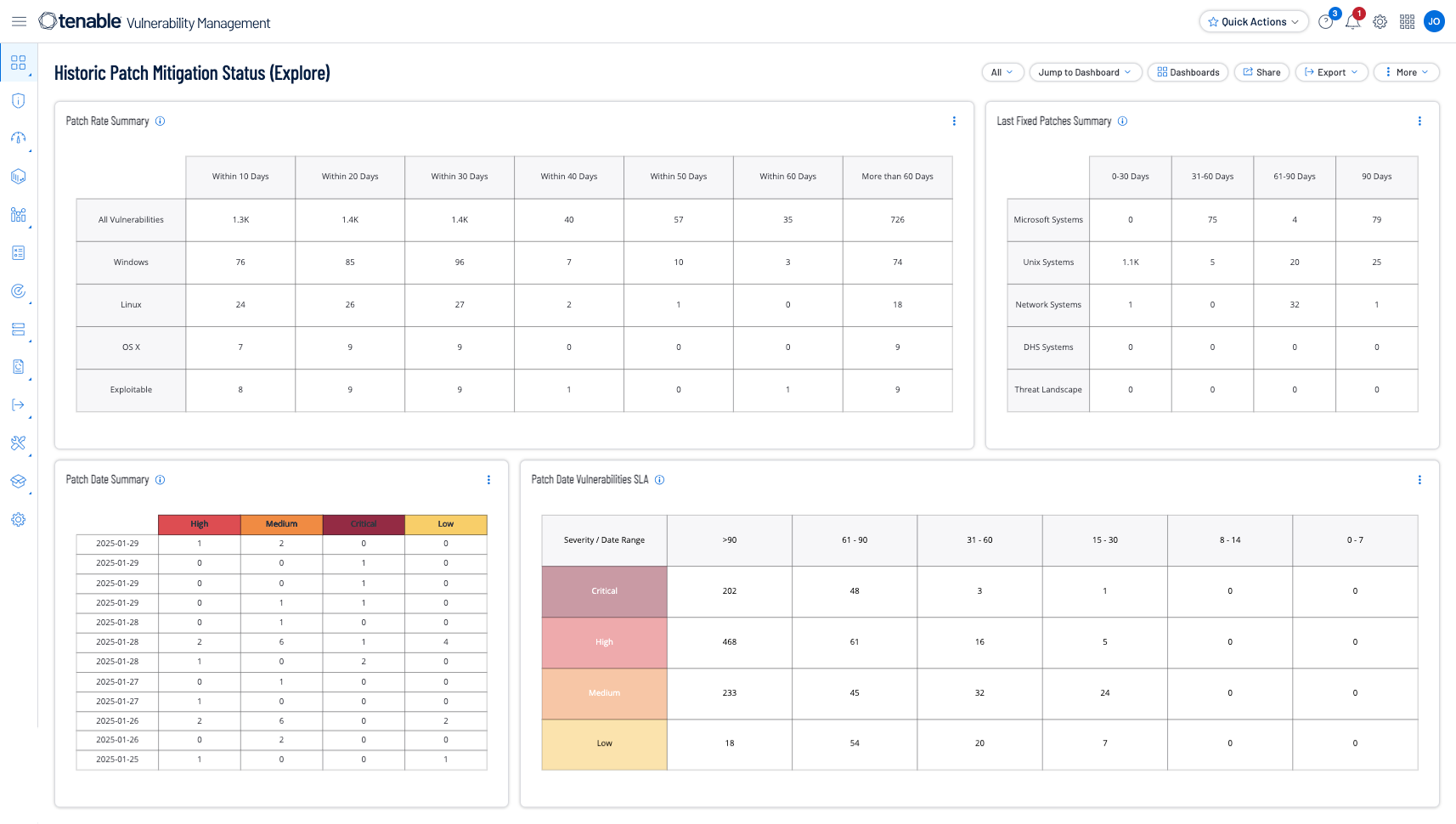Viewport: 1456px width, 824px height.
Task: Click Unix Systems 0-30 Days value 1.1K
Action: pyautogui.click(x=1130, y=262)
